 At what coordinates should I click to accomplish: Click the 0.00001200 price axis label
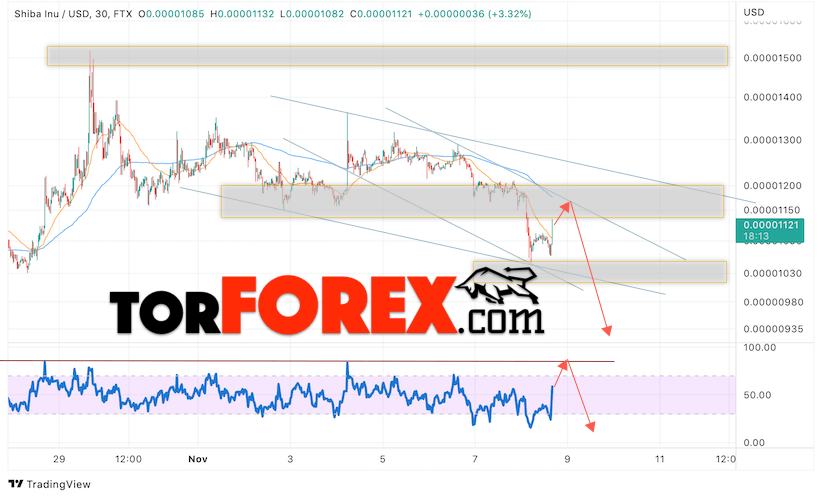[772, 186]
